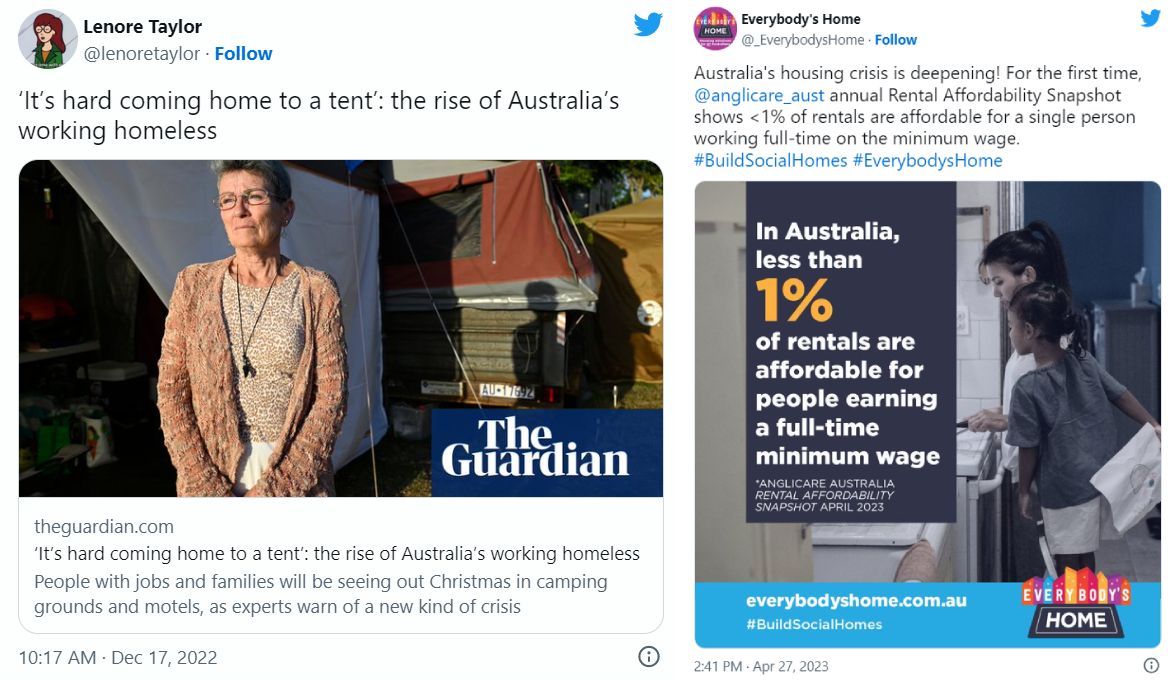Screen dimensions: 1176x686
Task: Click Everybody's Home profile avatar
Action: [x=713, y=28]
